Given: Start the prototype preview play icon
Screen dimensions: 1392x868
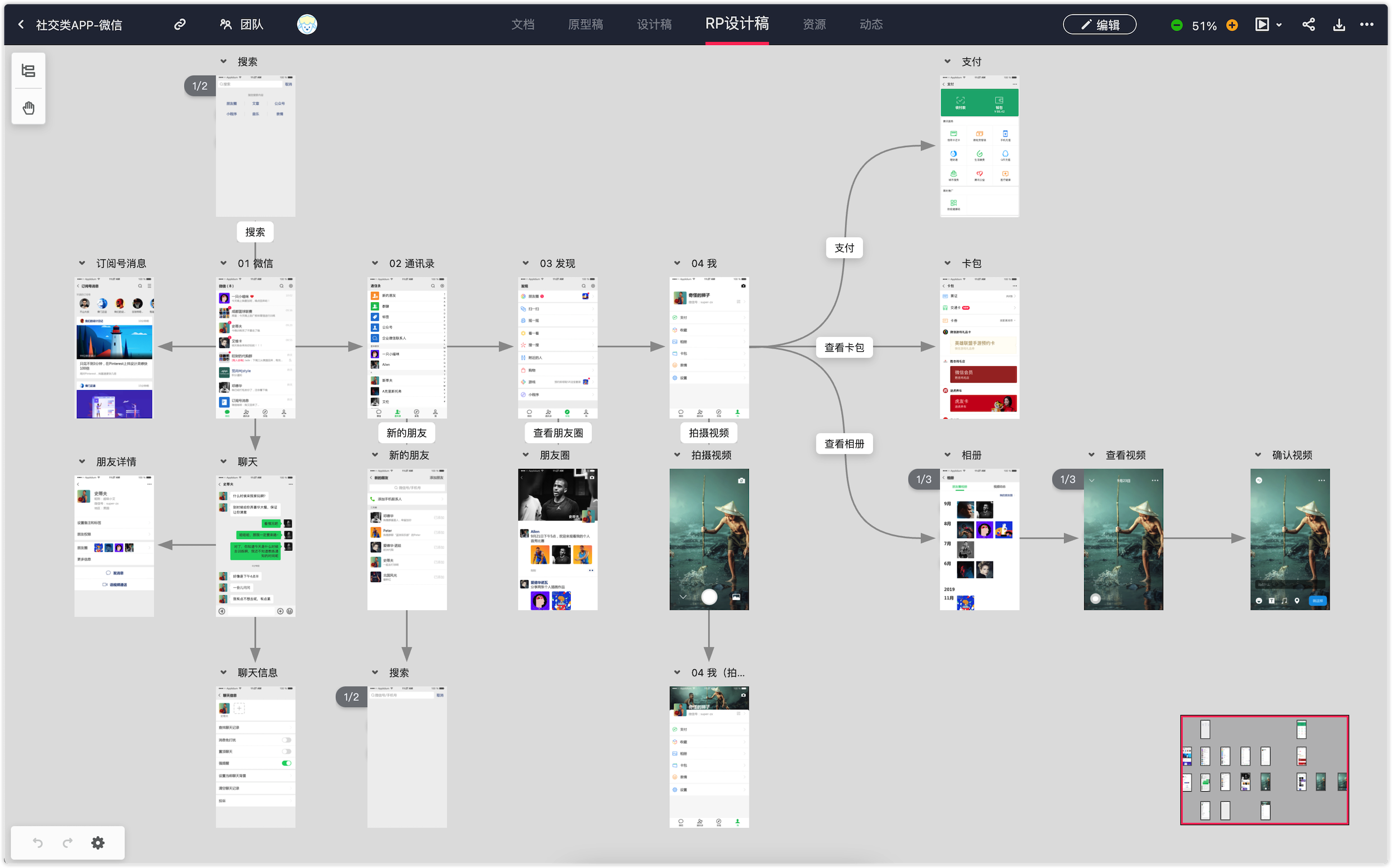Looking at the screenshot, I should pyautogui.click(x=1262, y=24).
